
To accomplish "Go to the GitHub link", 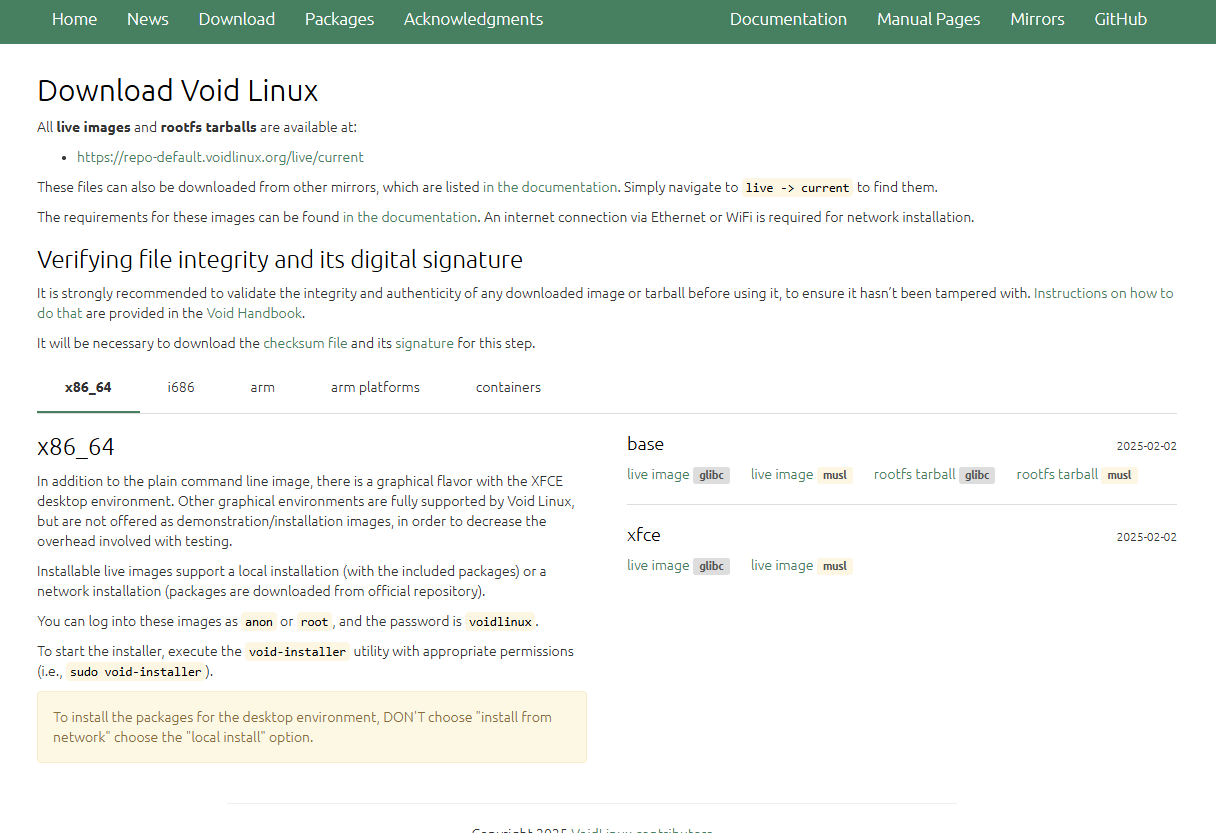I will 1120,19.
